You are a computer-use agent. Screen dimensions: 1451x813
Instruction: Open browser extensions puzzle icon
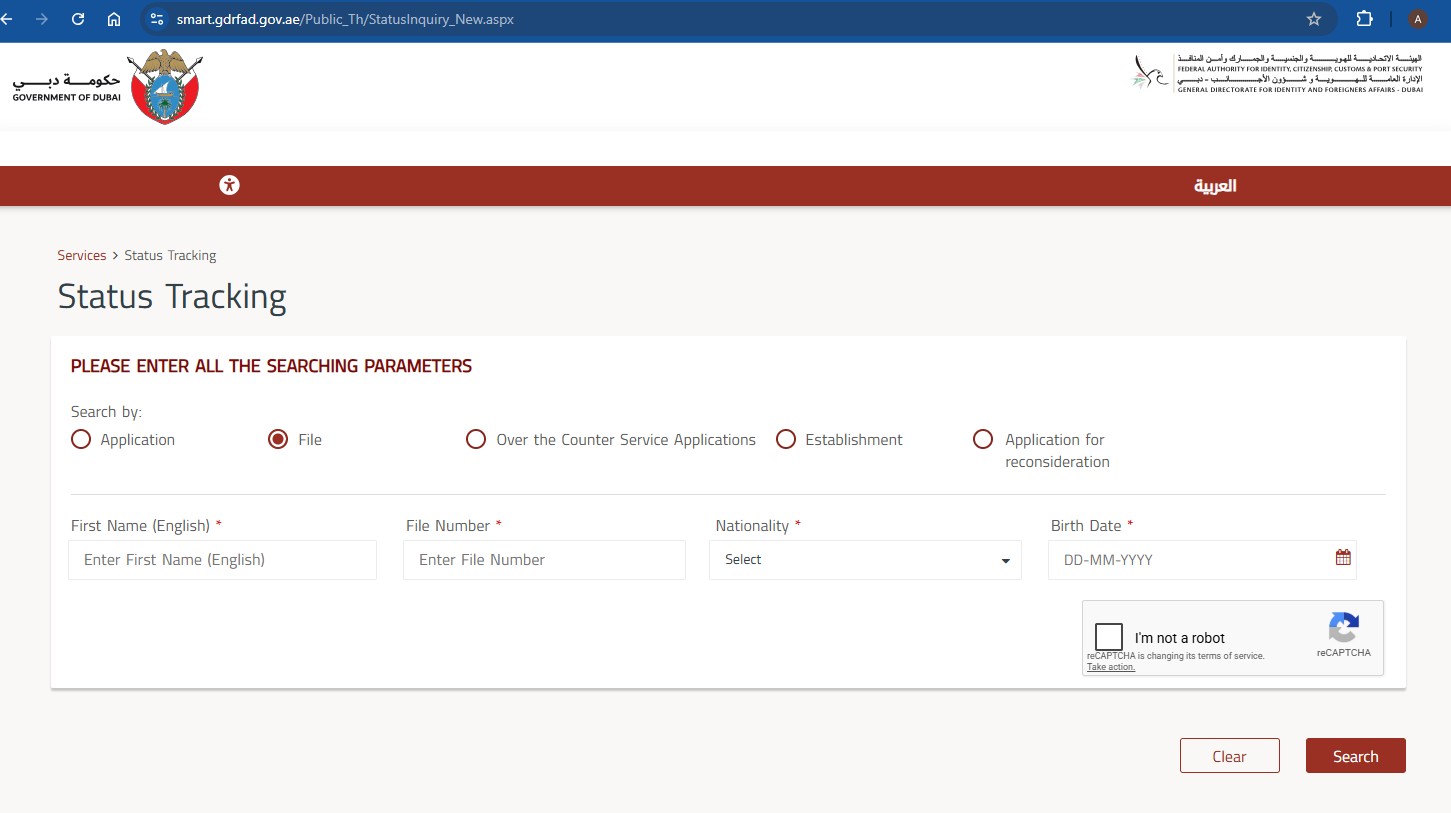(x=1364, y=19)
